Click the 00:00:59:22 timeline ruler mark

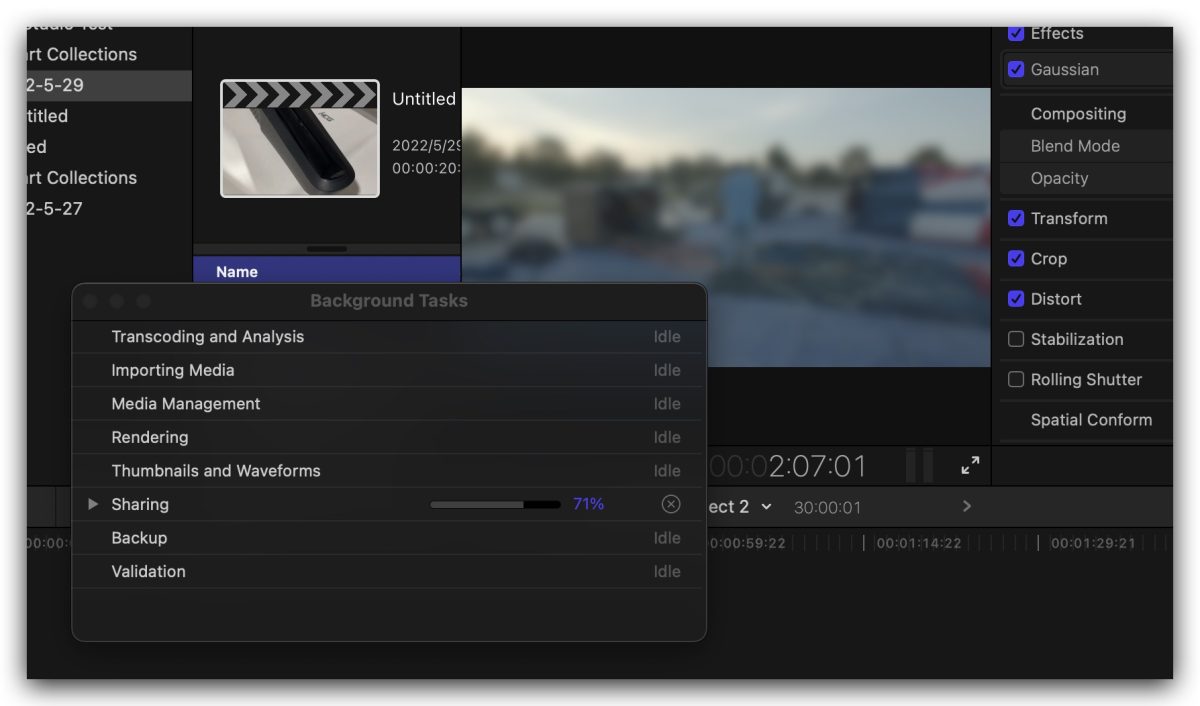tap(748, 543)
